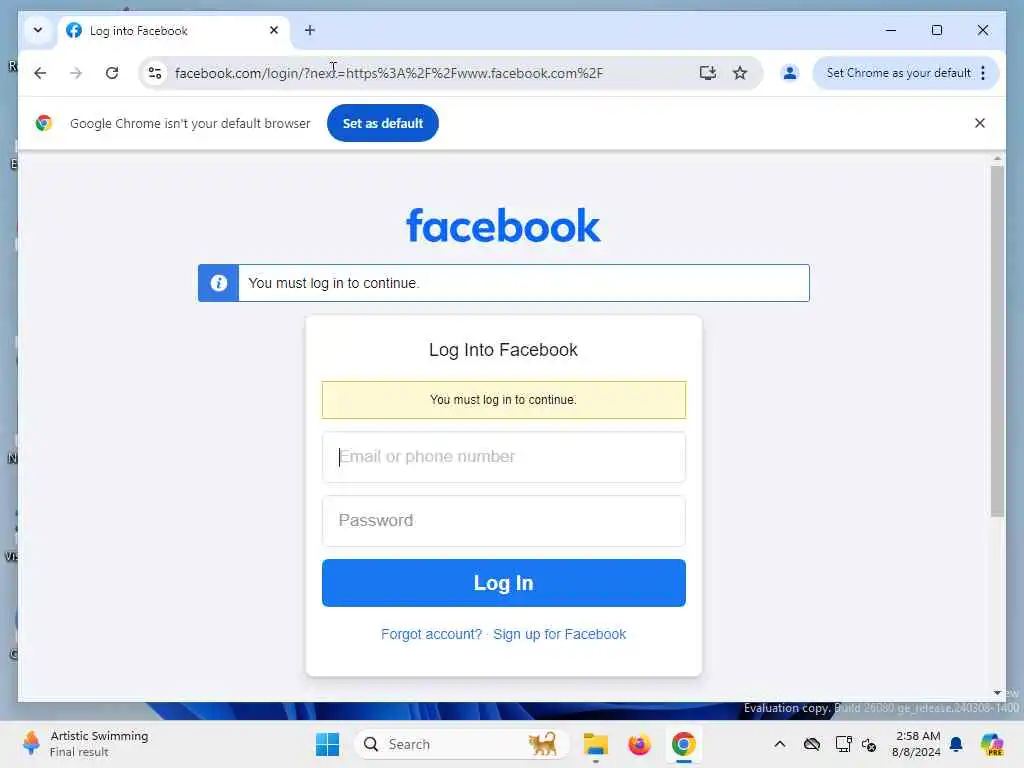Dismiss the default browser notification bar
Screen dimensions: 1024x768
click(980, 123)
